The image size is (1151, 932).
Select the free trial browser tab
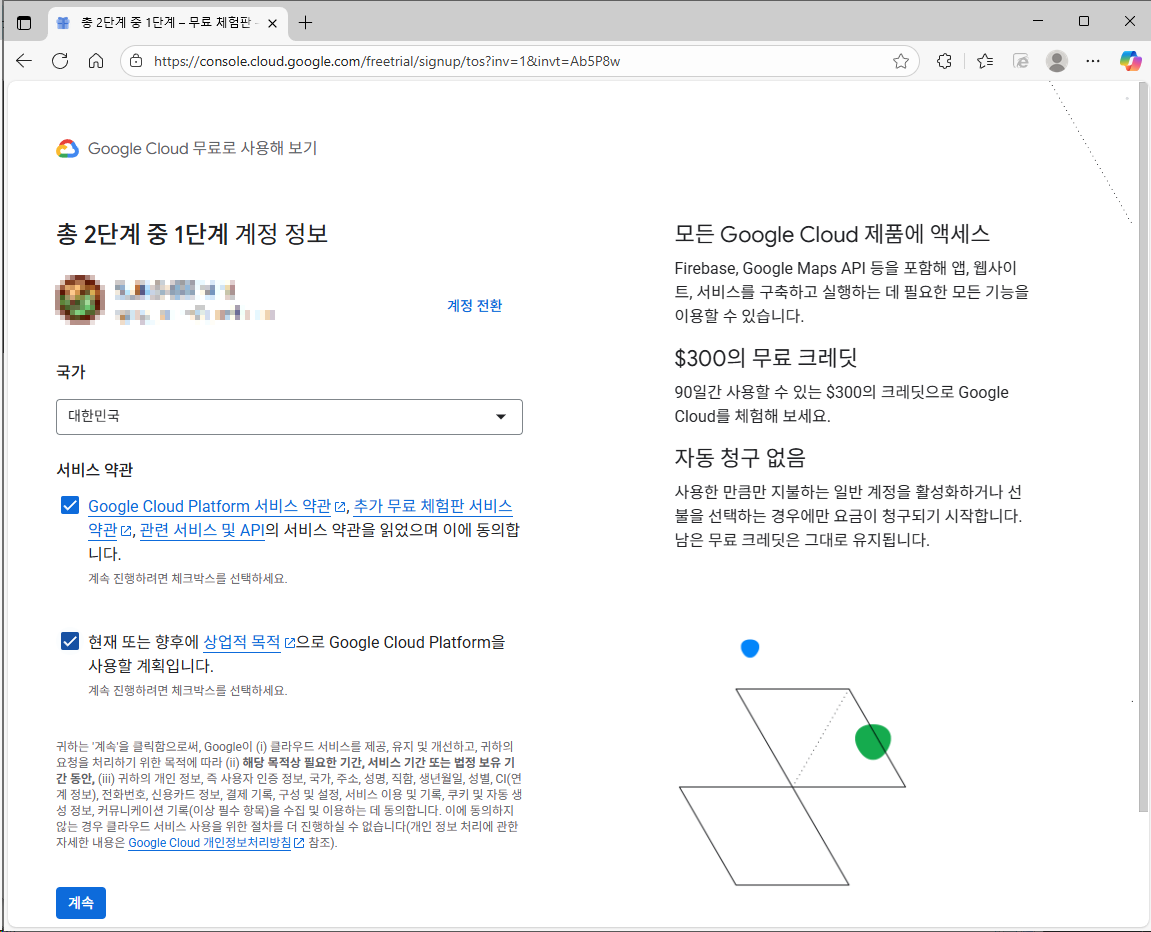[x=167, y=23]
